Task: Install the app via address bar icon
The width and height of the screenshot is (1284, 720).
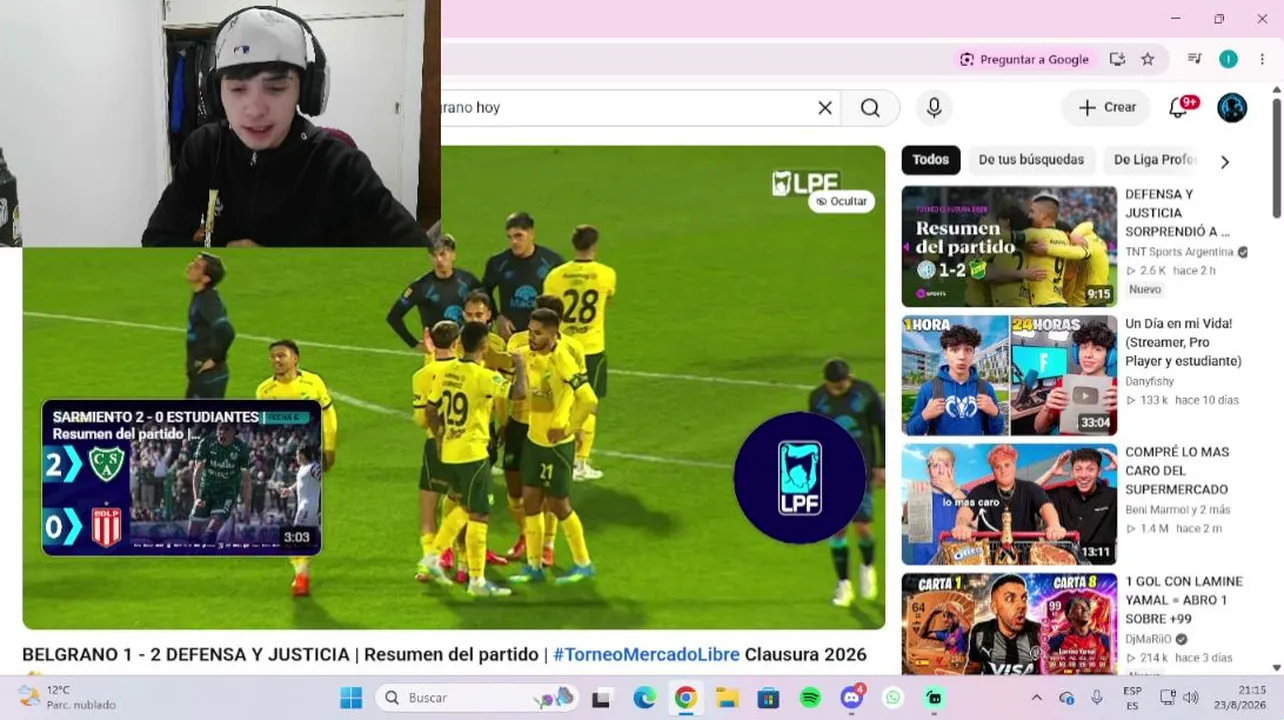Action: (1118, 59)
